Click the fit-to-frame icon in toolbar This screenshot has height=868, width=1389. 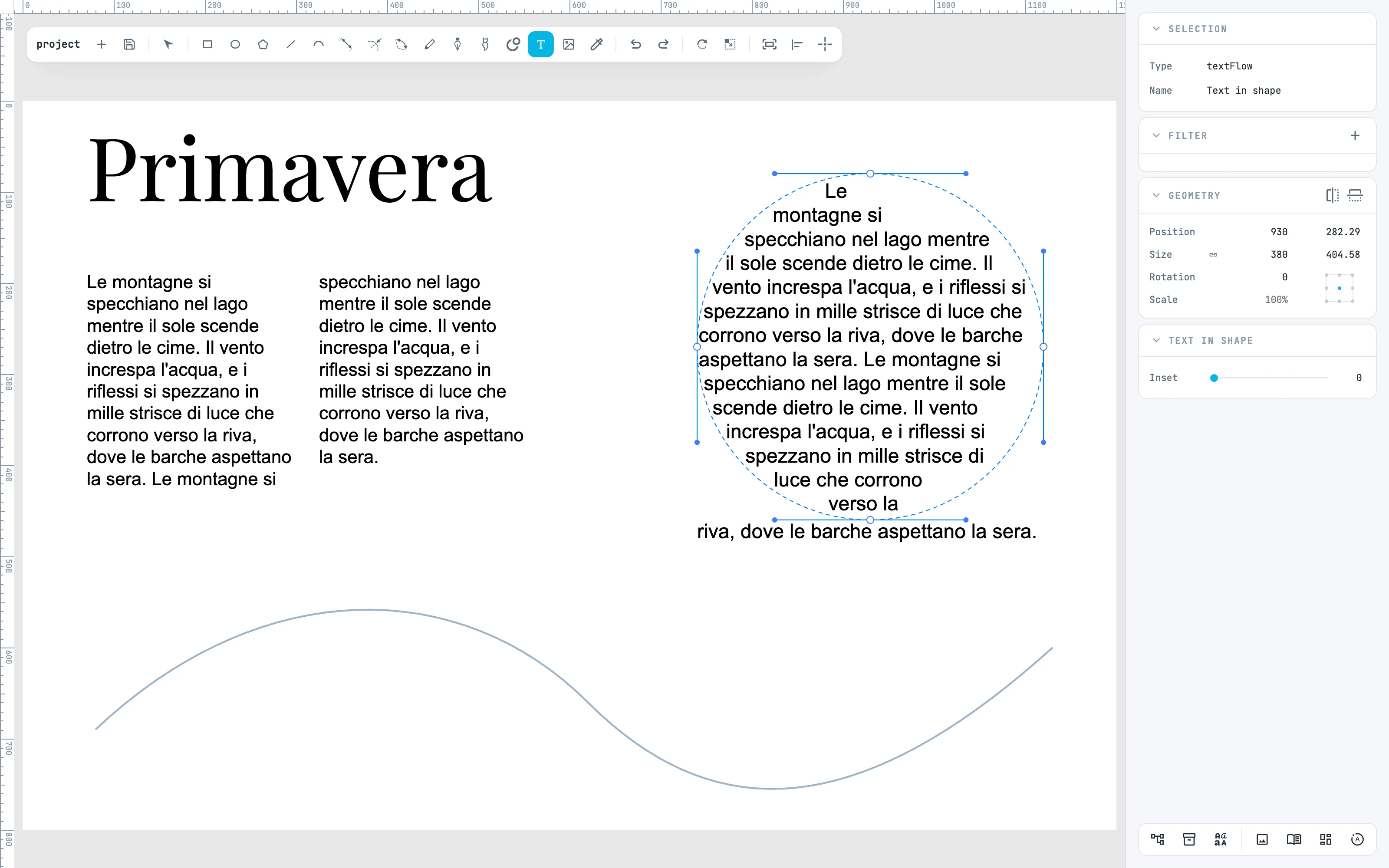(769, 44)
